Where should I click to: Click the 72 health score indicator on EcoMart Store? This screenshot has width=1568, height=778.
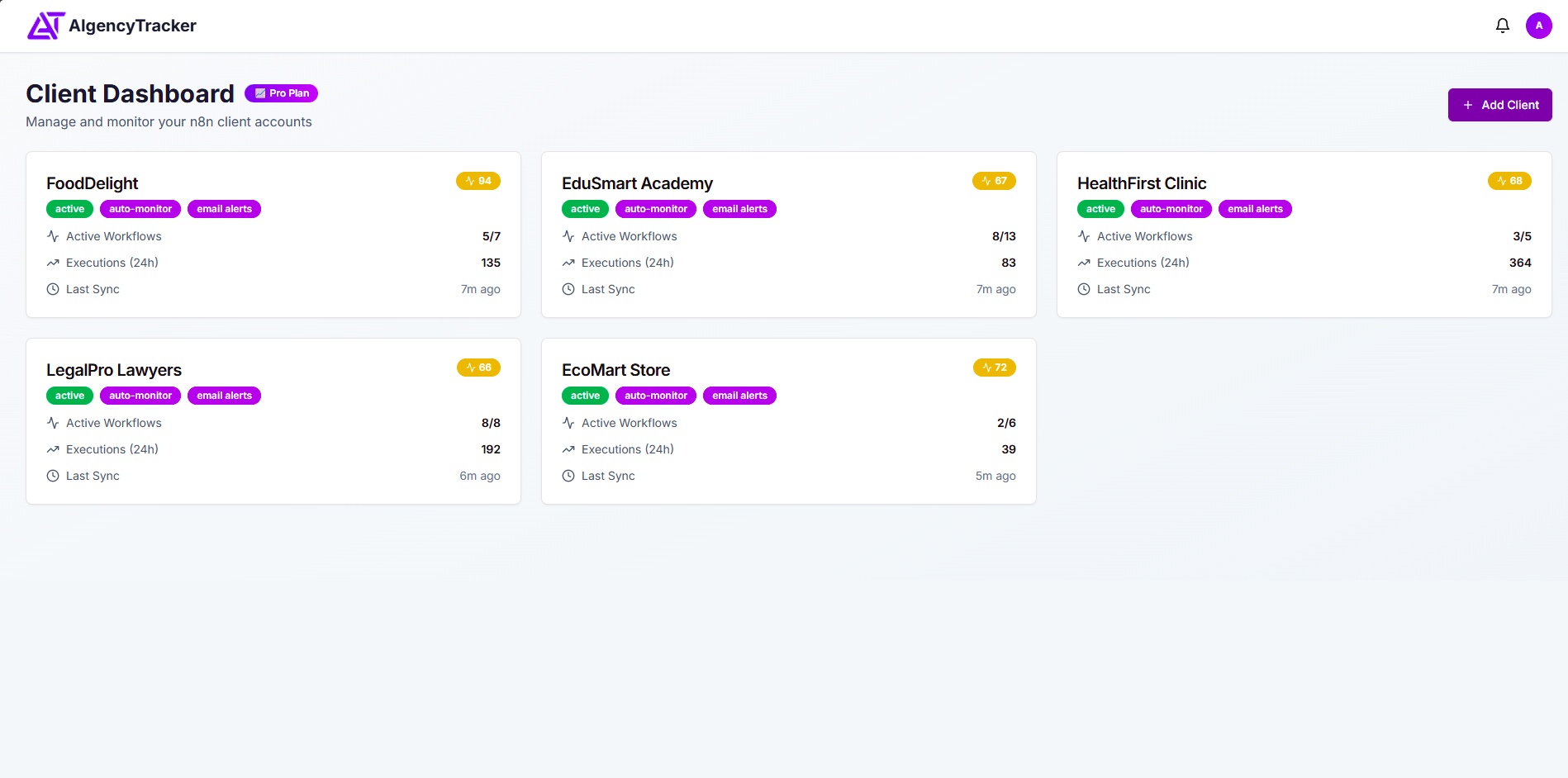pos(994,368)
